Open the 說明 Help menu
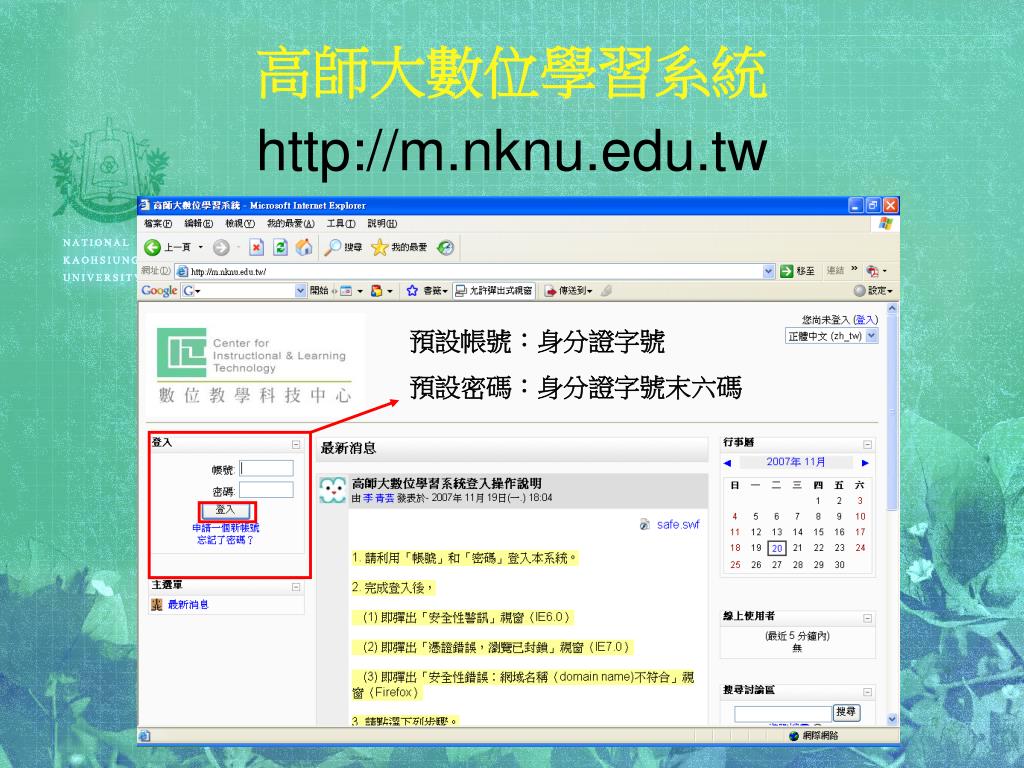The width and height of the screenshot is (1024, 768). [x=382, y=223]
